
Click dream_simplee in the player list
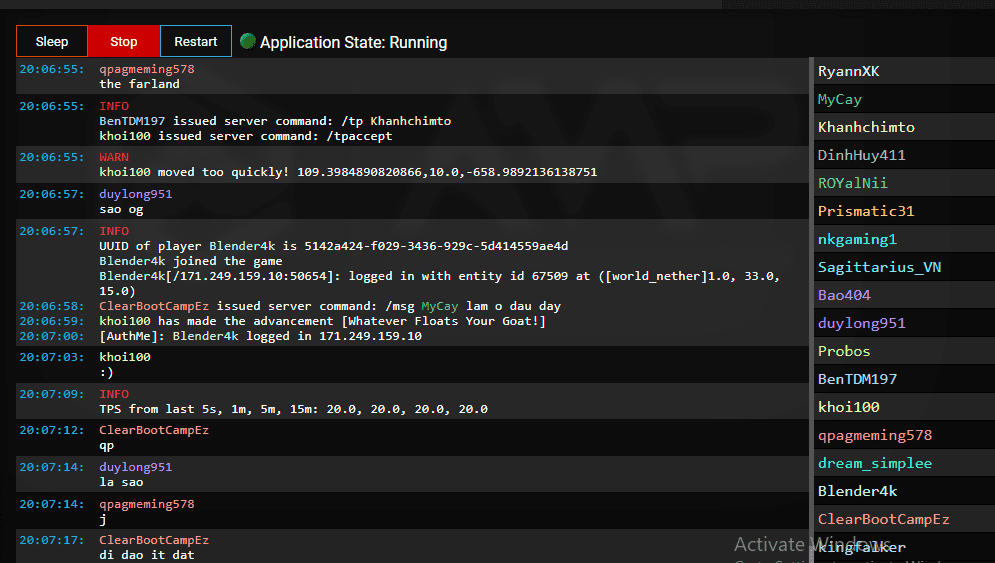(874, 463)
